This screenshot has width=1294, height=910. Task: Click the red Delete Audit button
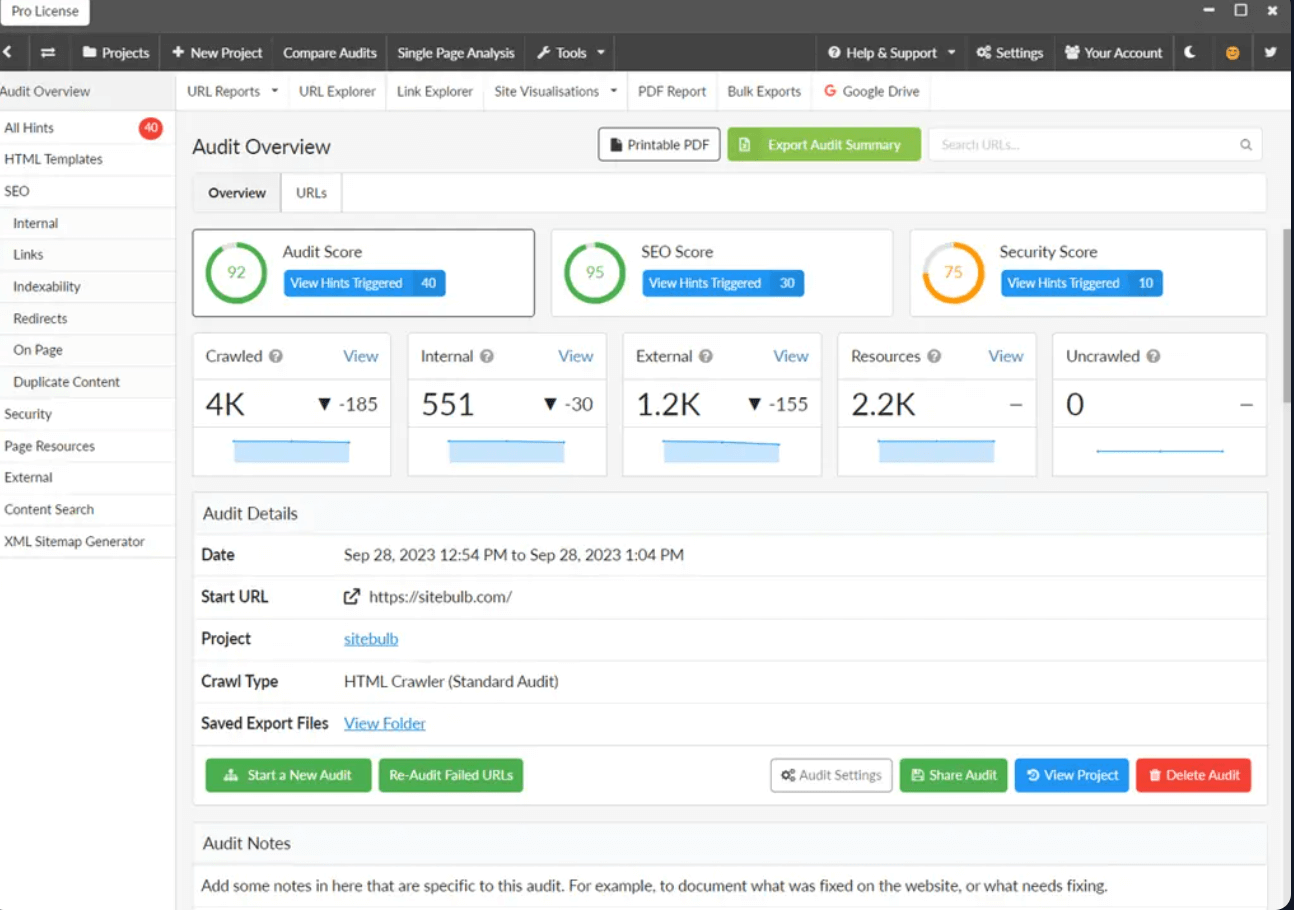pos(1192,775)
